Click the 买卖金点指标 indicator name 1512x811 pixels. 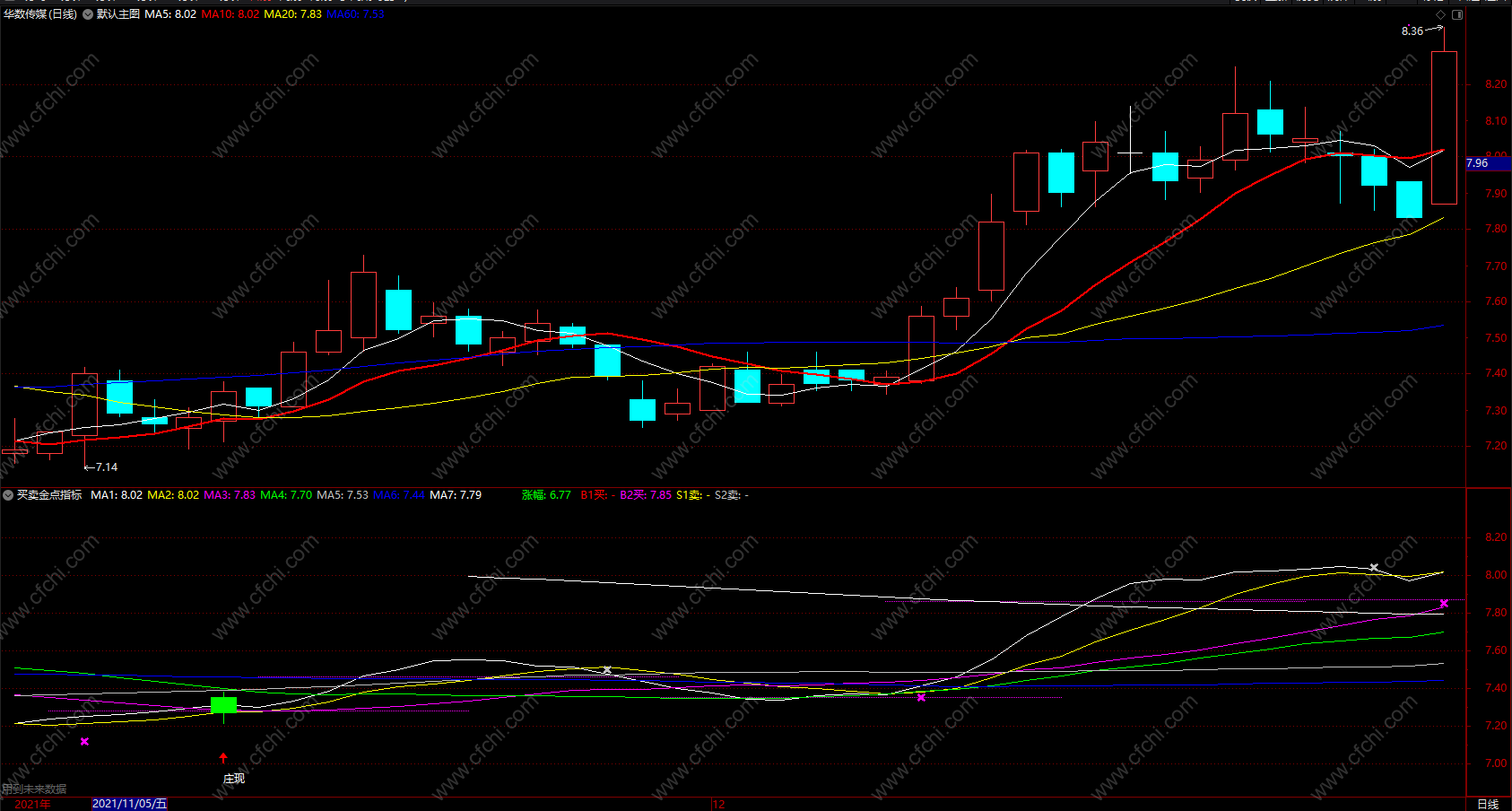(x=49, y=495)
